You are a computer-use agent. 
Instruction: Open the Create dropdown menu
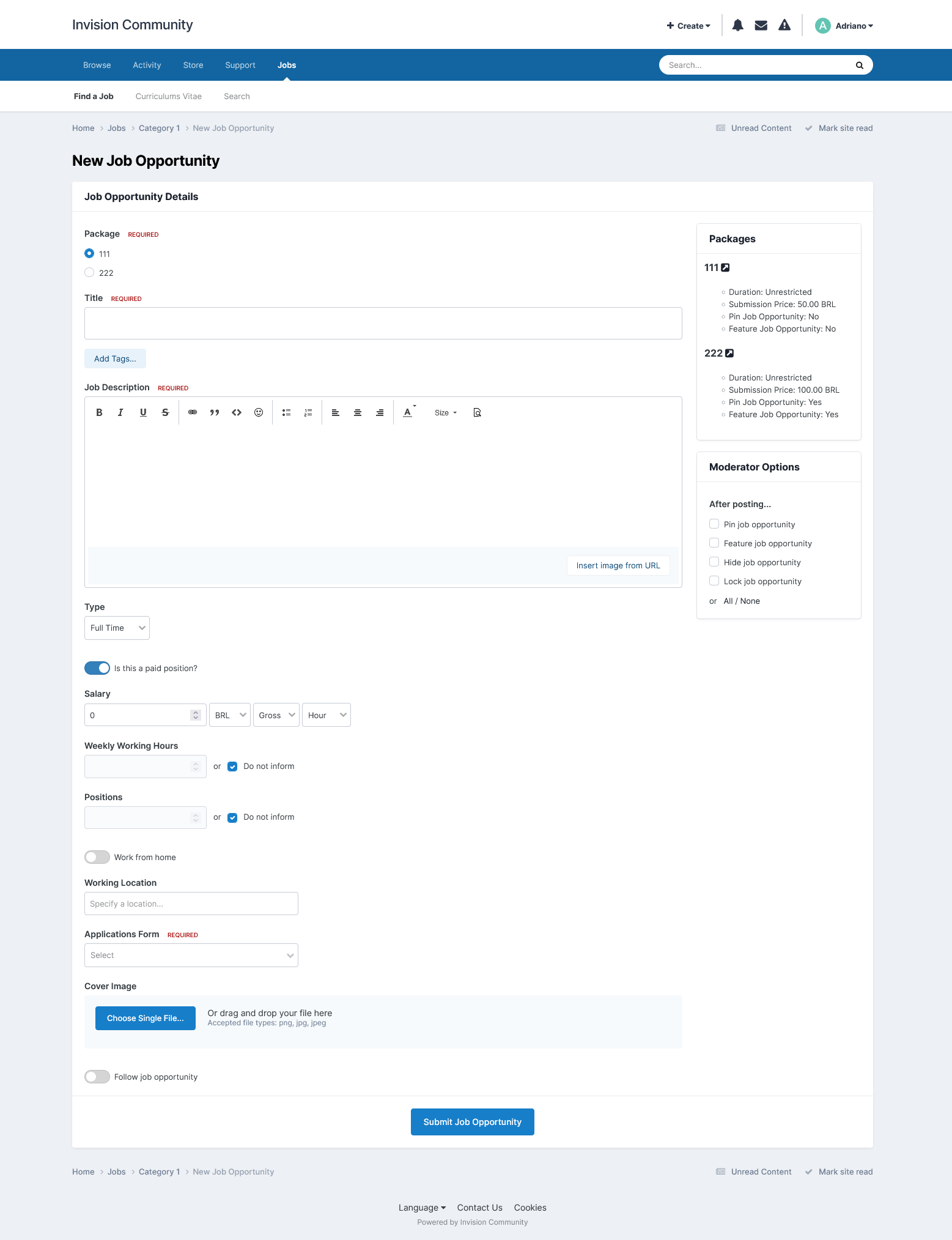(x=688, y=26)
